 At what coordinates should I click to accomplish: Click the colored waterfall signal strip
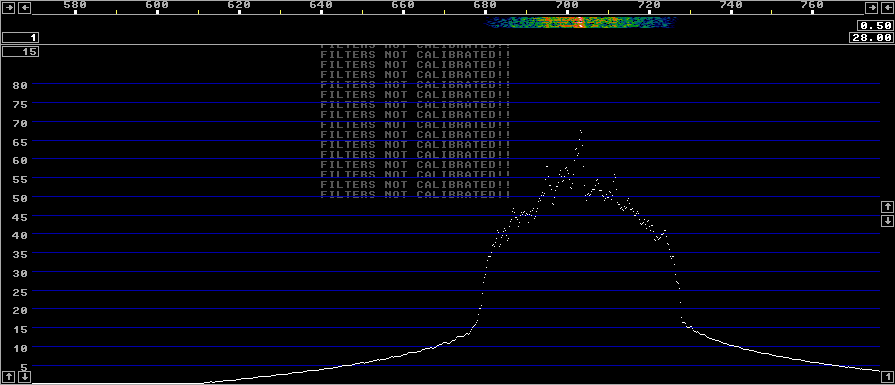coord(579,23)
